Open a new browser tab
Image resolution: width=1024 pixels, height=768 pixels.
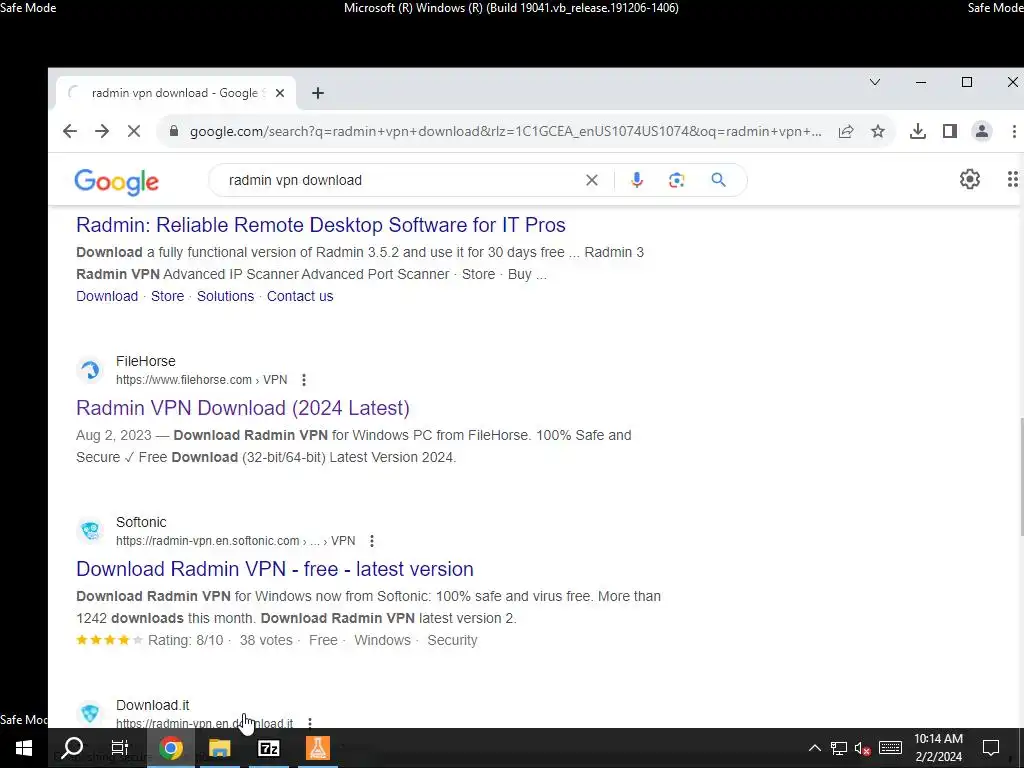pyautogui.click(x=318, y=93)
